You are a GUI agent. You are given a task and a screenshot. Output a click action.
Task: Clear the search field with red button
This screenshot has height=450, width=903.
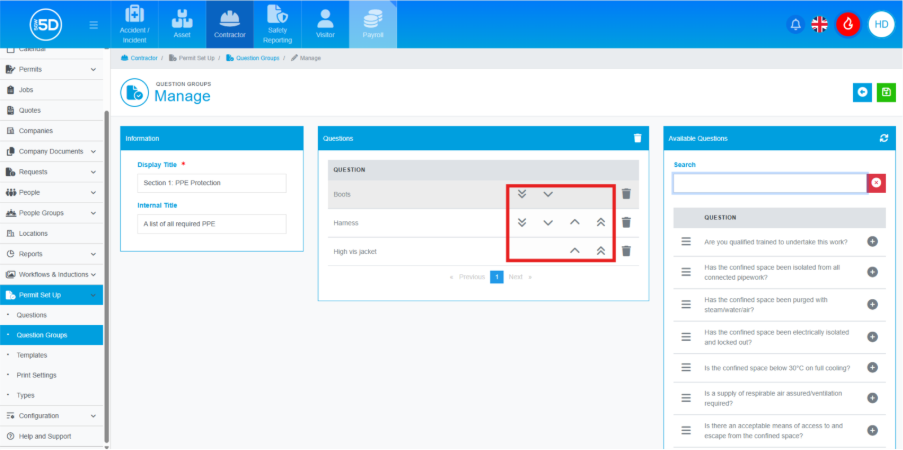tap(876, 183)
